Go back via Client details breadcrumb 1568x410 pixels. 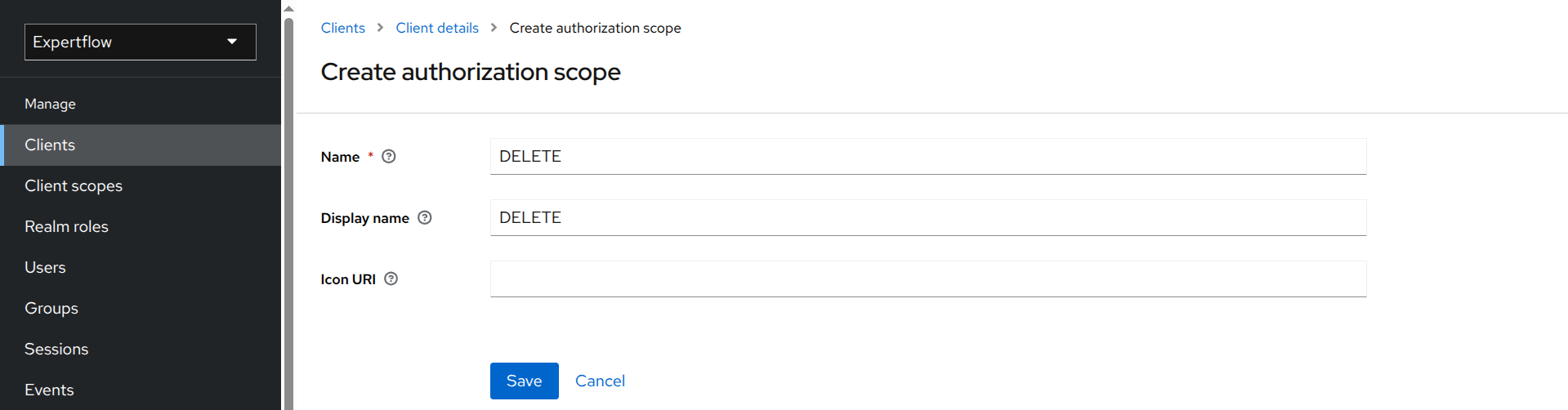437,28
